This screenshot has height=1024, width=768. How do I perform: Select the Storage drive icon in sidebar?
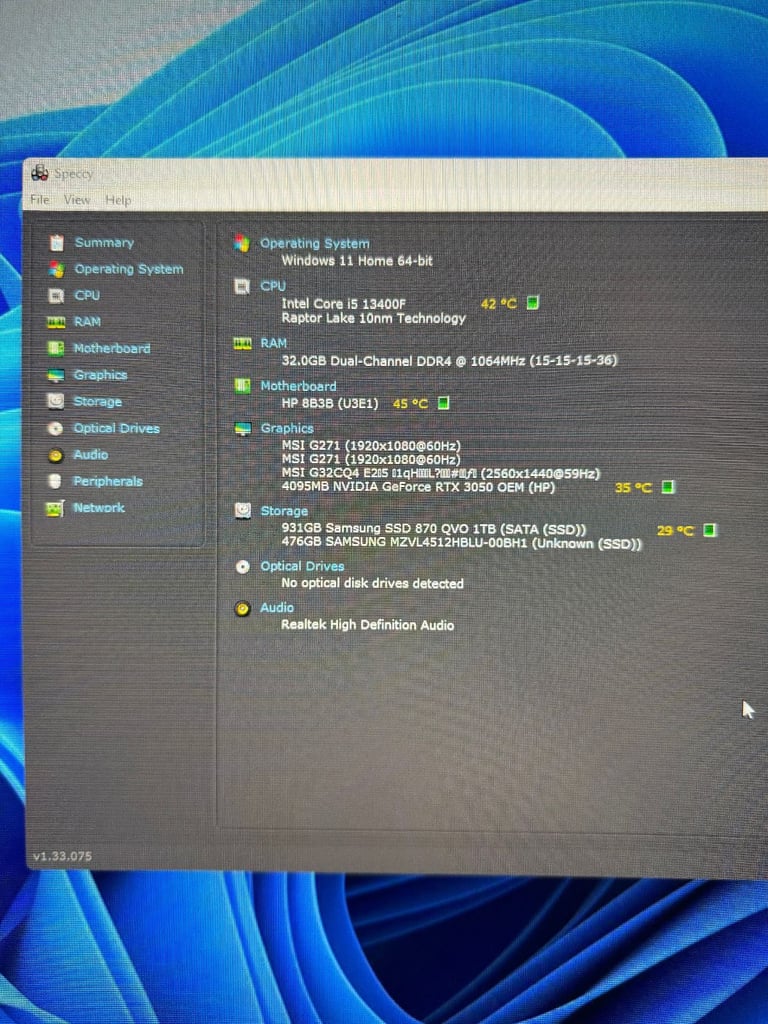tap(56, 401)
